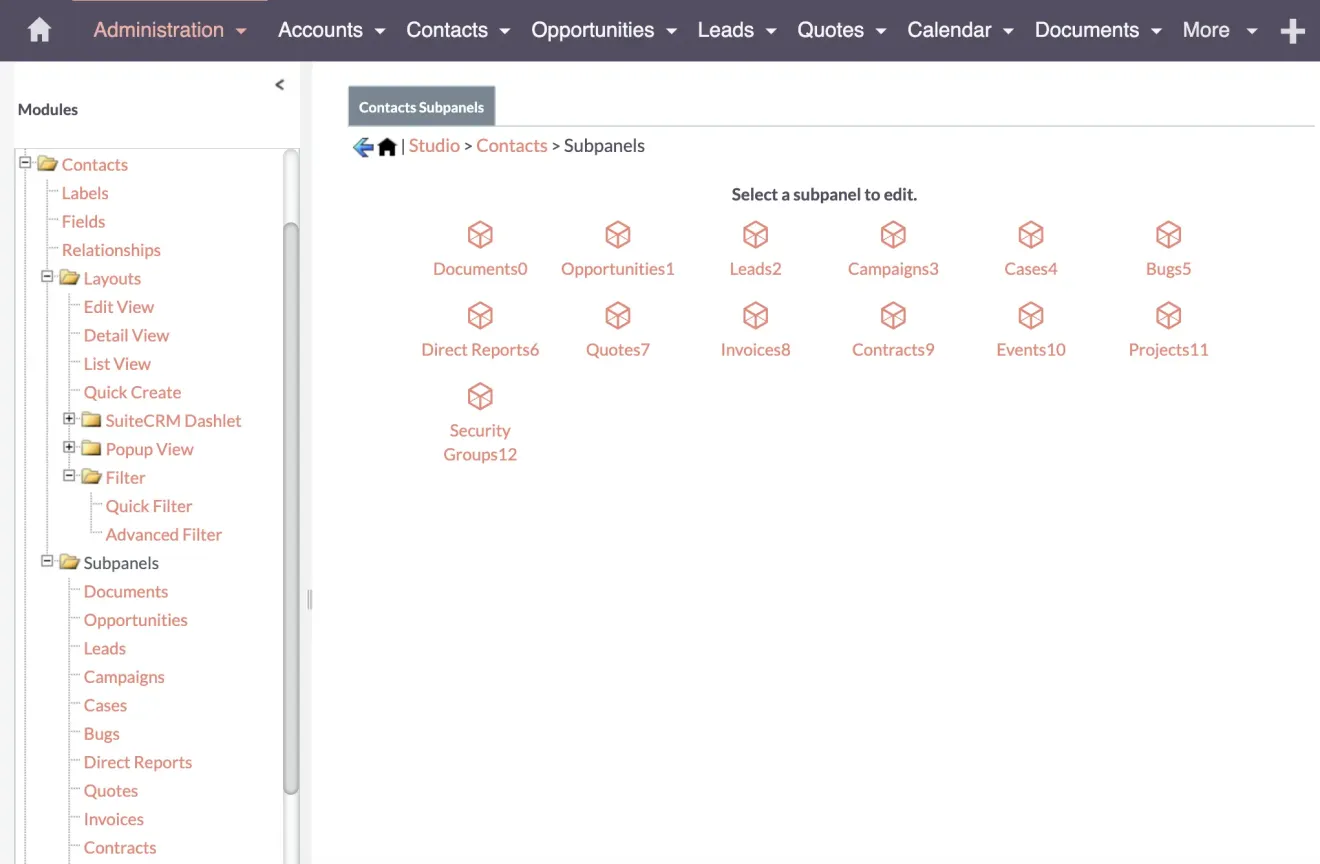Viewport: 1320px width, 864px height.
Task: Collapse the Modules sidebar panel
Action: coord(280,84)
